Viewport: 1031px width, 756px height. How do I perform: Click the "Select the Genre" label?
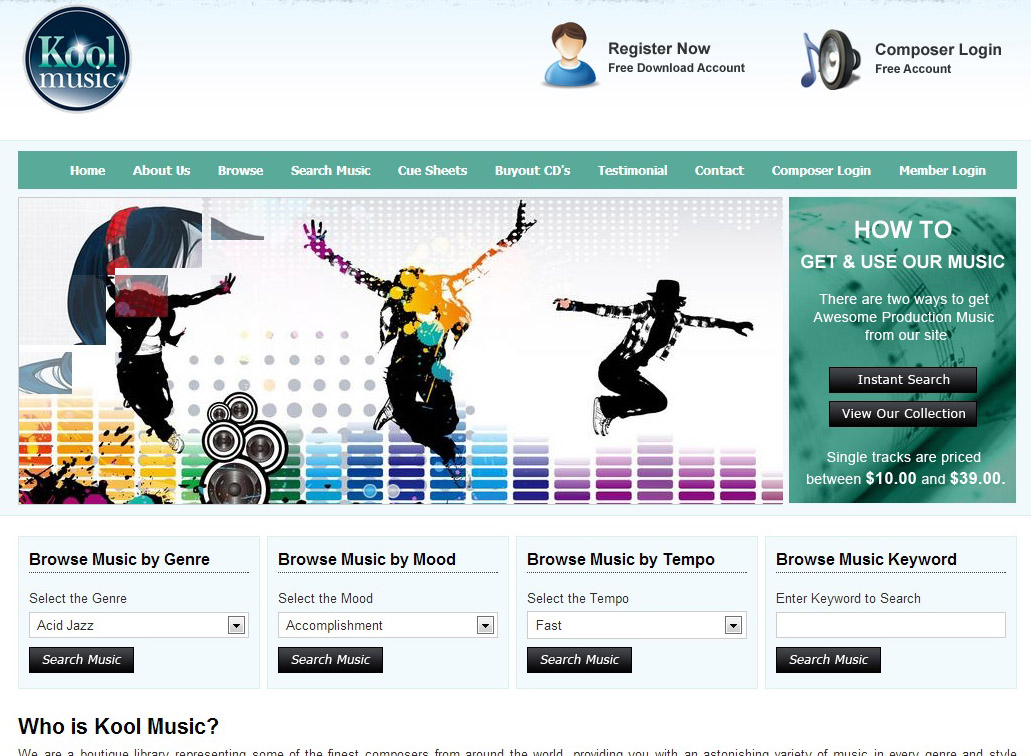[x=78, y=598]
